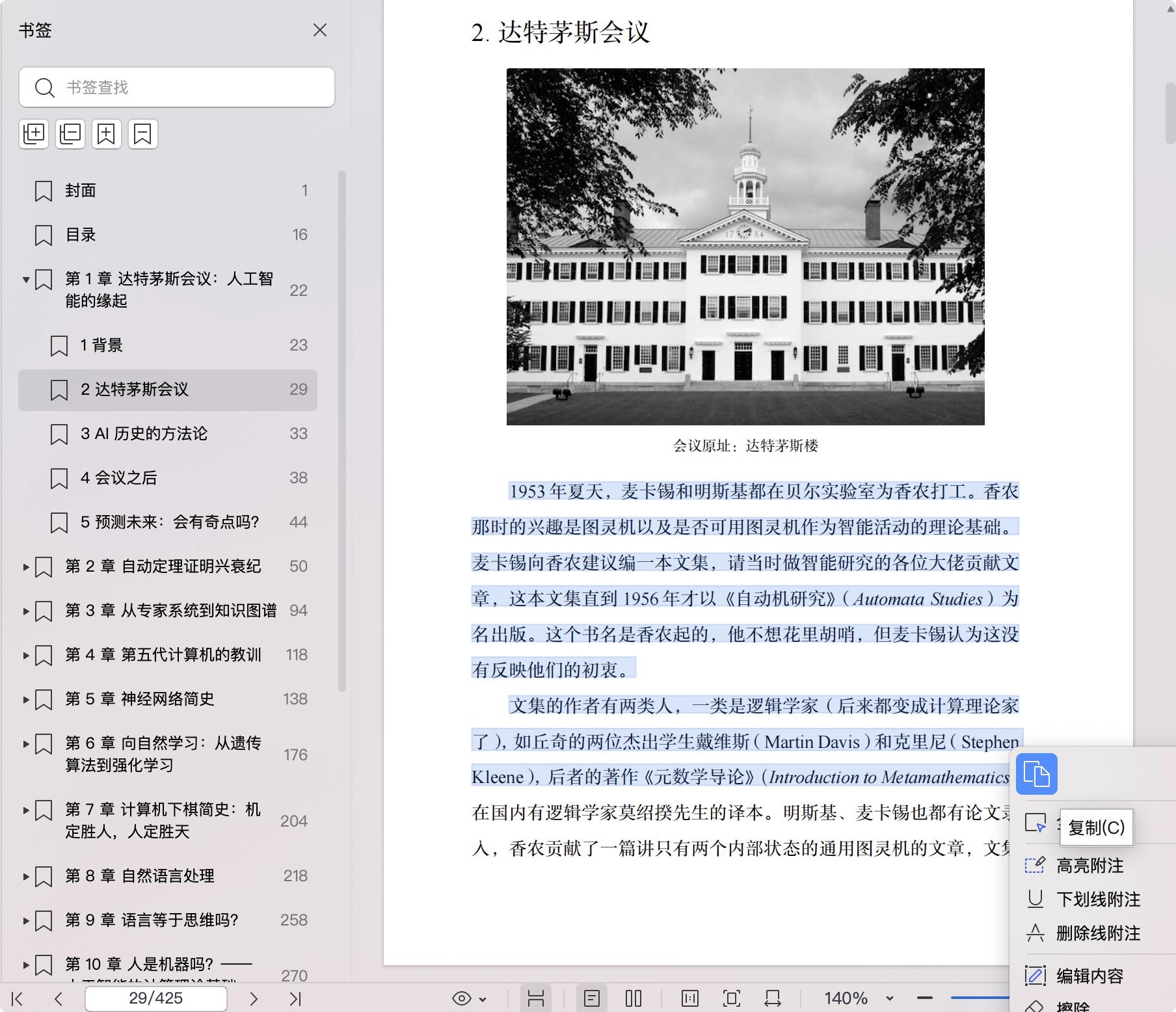The height and width of the screenshot is (1012, 1176).
Task: Open the 140% zoom dropdown
Action: (889, 998)
